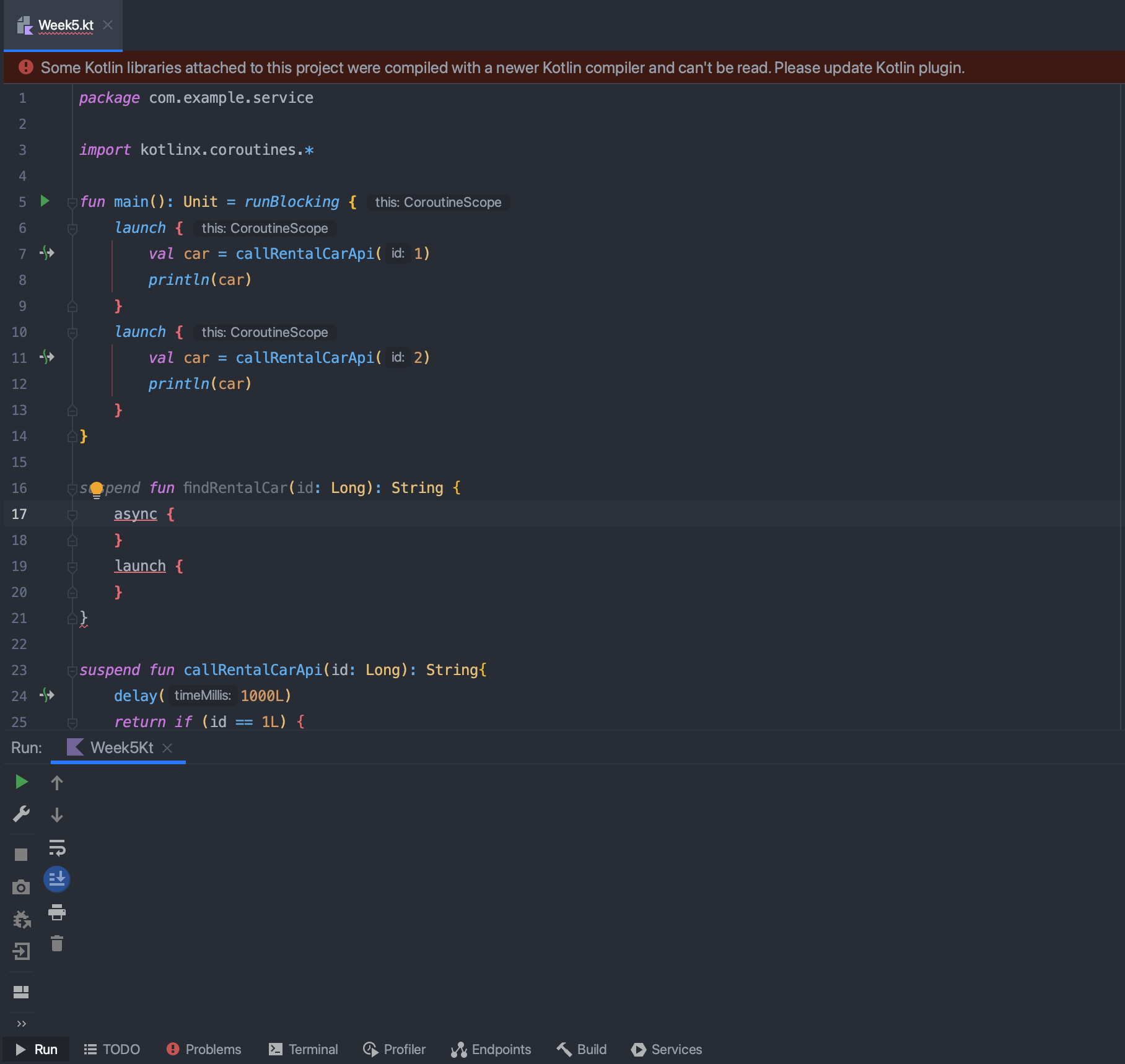Viewport: 1125px width, 1064px height.
Task: Click runBlocking on line 5
Action: (x=292, y=202)
